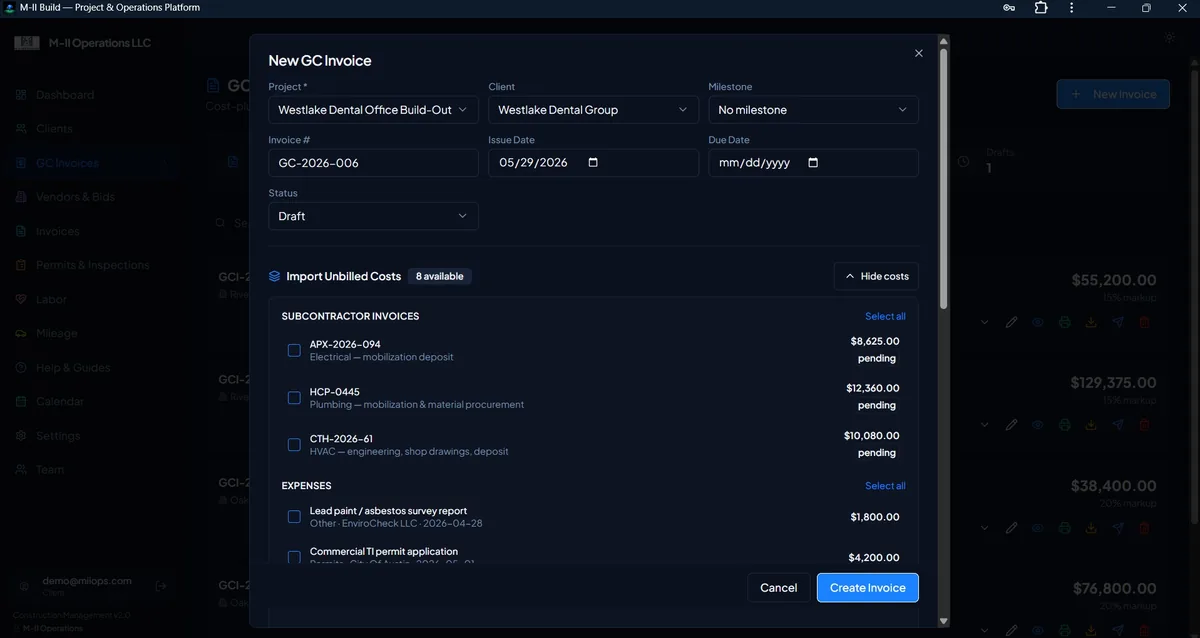
Task: Click the Invoice # field containing GC-2026-006
Action: coord(373,163)
